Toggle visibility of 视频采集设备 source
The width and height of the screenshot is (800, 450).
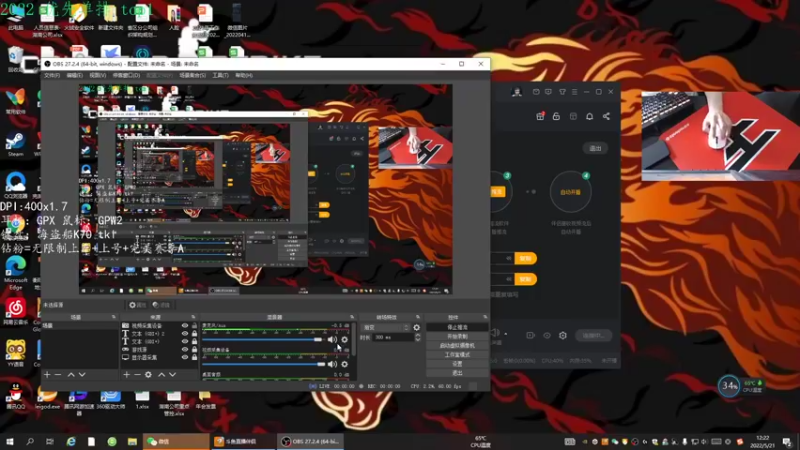point(185,326)
